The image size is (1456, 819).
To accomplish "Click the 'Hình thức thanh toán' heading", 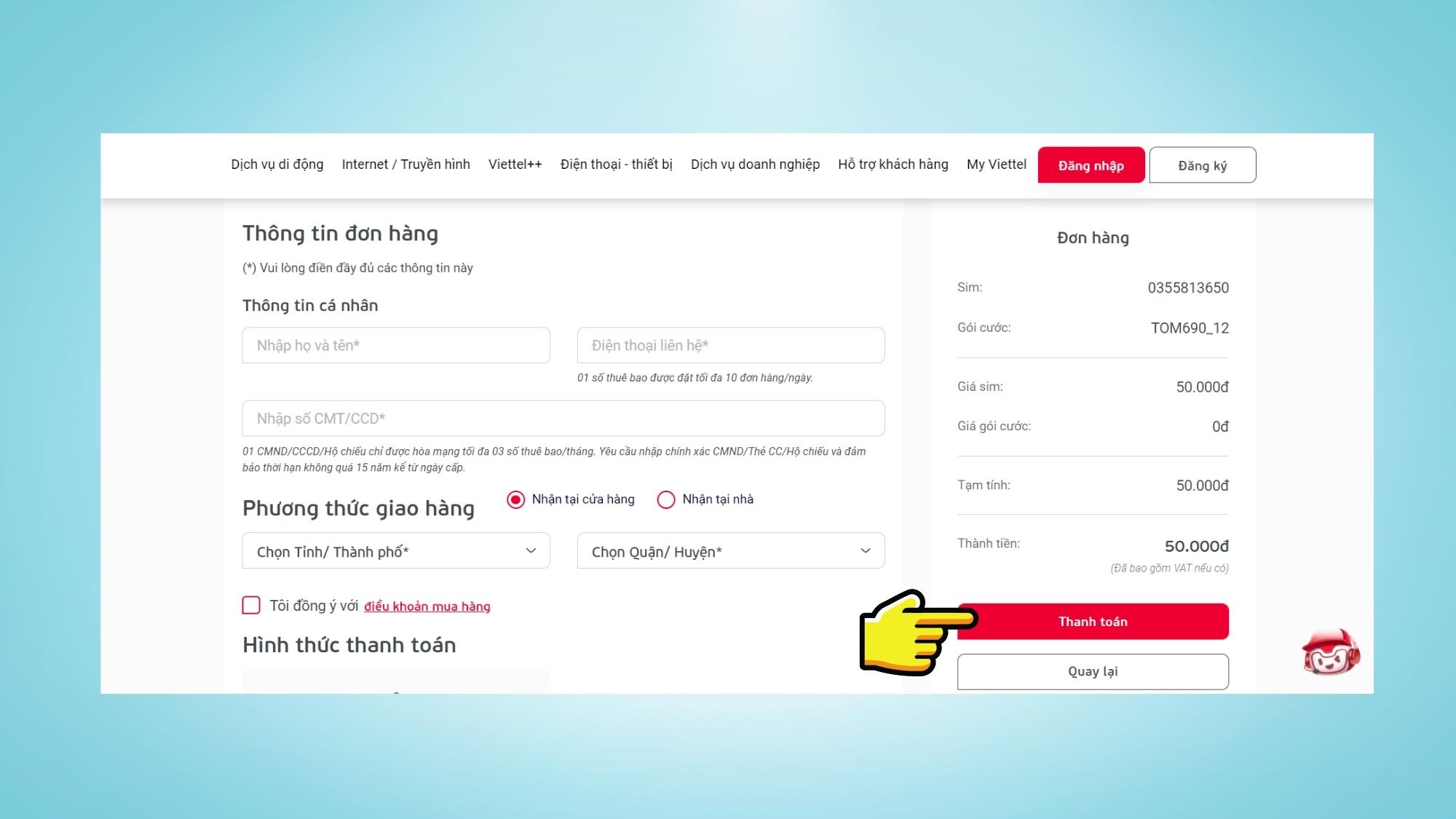I will (349, 645).
